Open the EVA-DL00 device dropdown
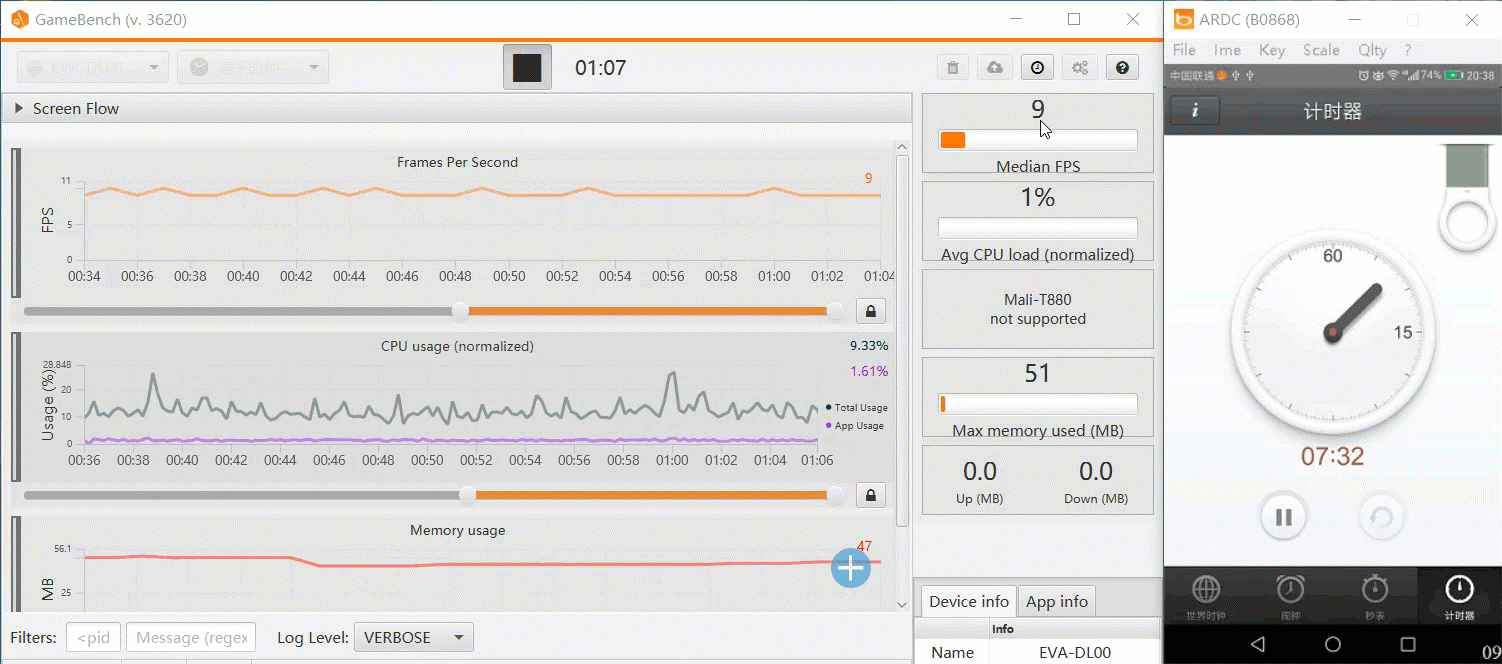This screenshot has height=664, width=1502. coord(92,67)
